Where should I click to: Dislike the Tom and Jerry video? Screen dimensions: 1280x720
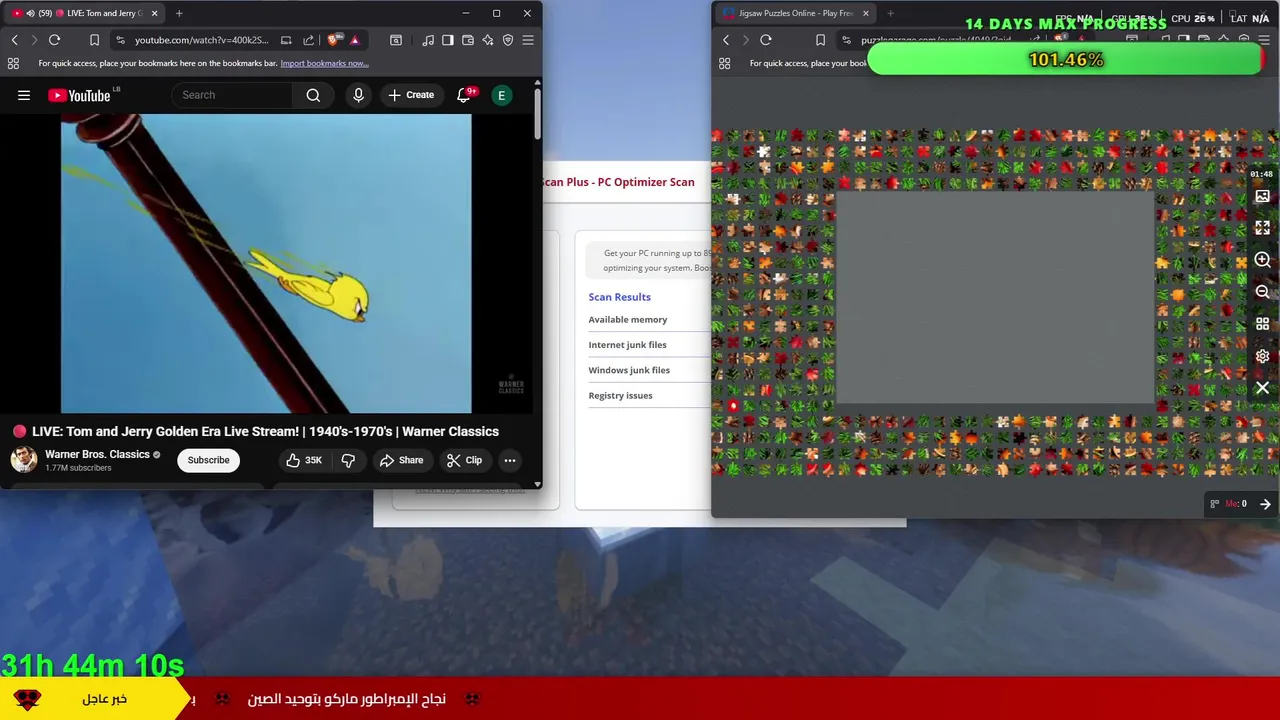[x=348, y=460]
